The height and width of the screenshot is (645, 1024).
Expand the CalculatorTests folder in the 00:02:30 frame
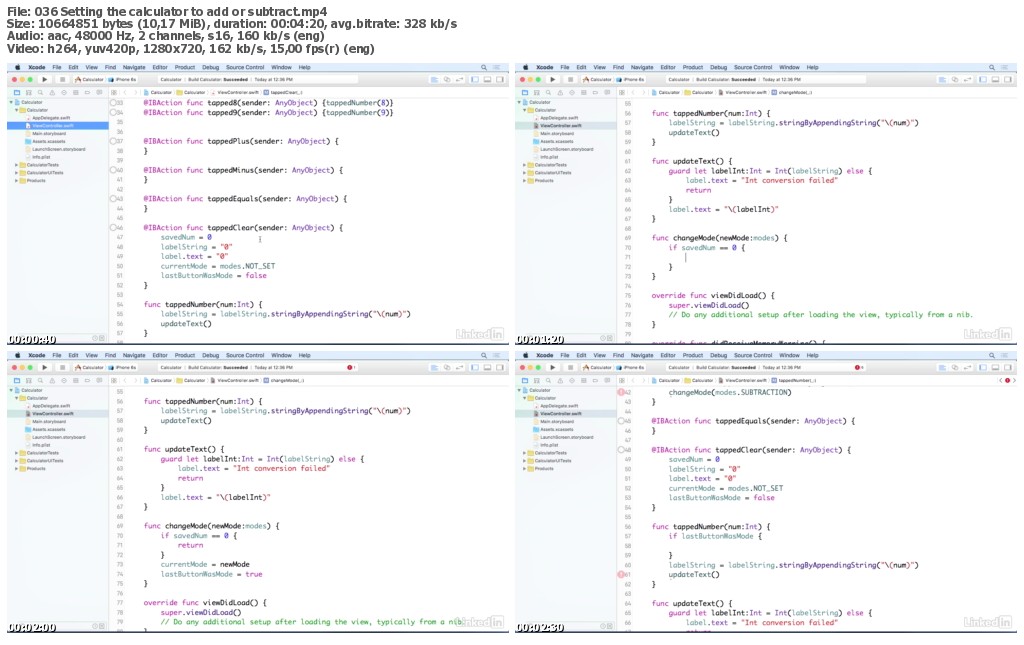tap(524, 453)
